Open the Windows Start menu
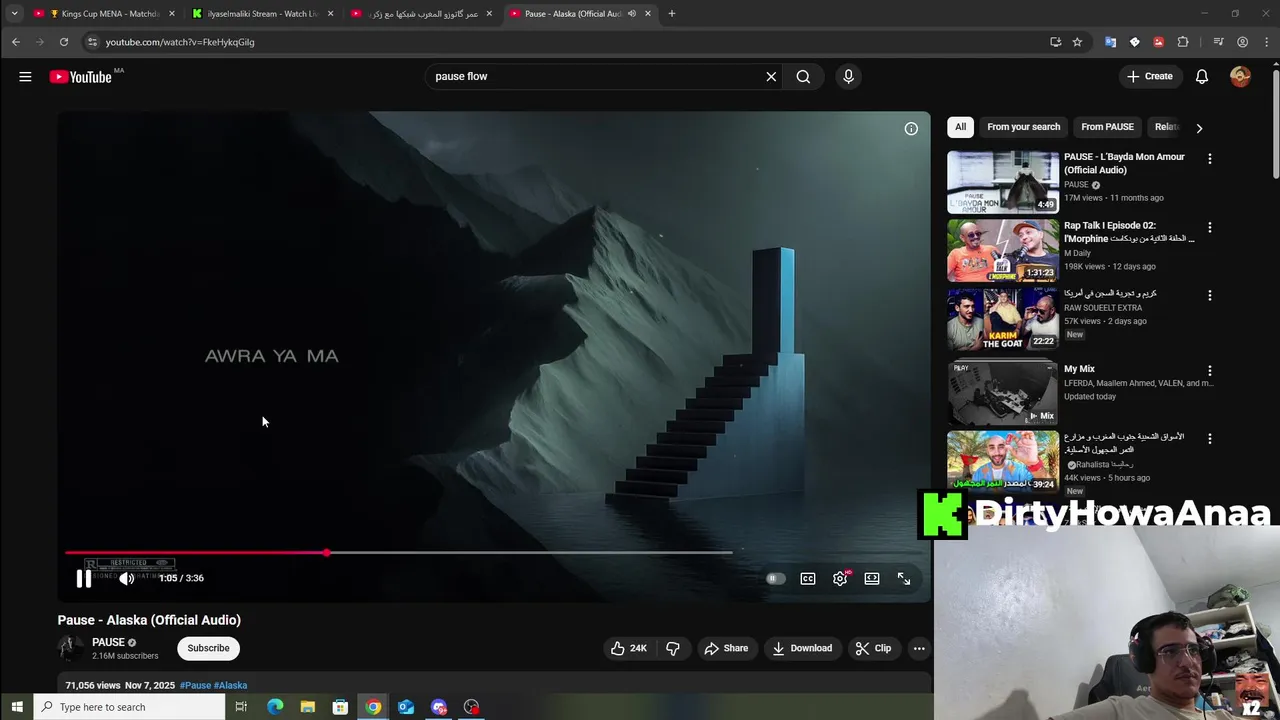1280x720 pixels. click(17, 707)
